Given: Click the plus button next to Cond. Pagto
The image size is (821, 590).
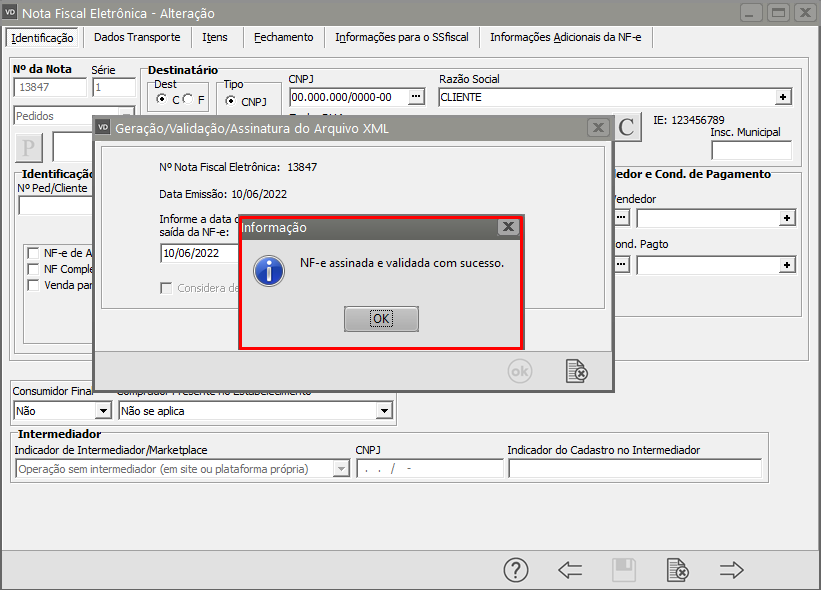Looking at the screenshot, I should click(x=787, y=265).
